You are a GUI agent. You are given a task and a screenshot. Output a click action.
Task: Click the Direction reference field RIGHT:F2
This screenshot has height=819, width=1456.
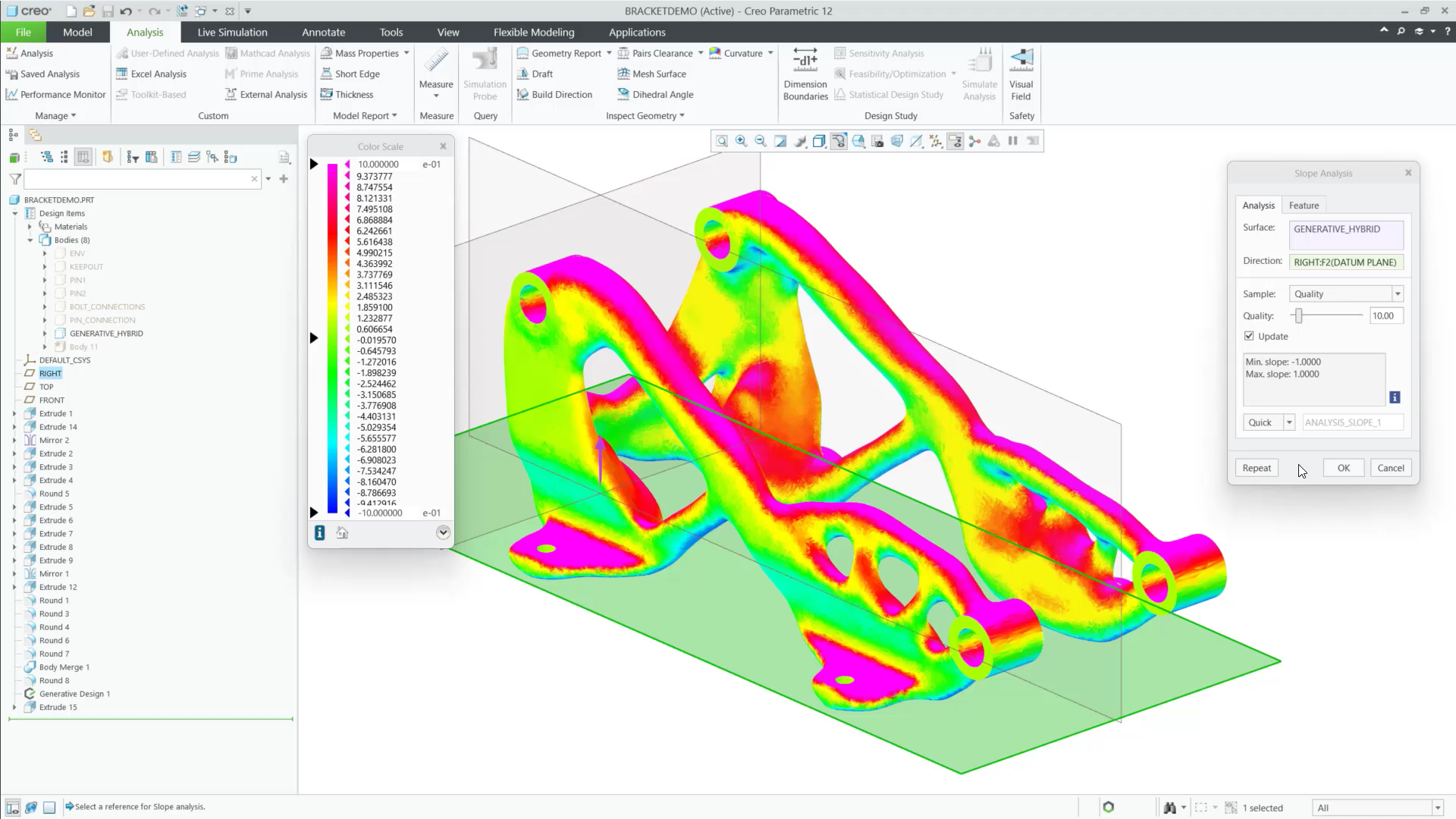click(x=1346, y=262)
